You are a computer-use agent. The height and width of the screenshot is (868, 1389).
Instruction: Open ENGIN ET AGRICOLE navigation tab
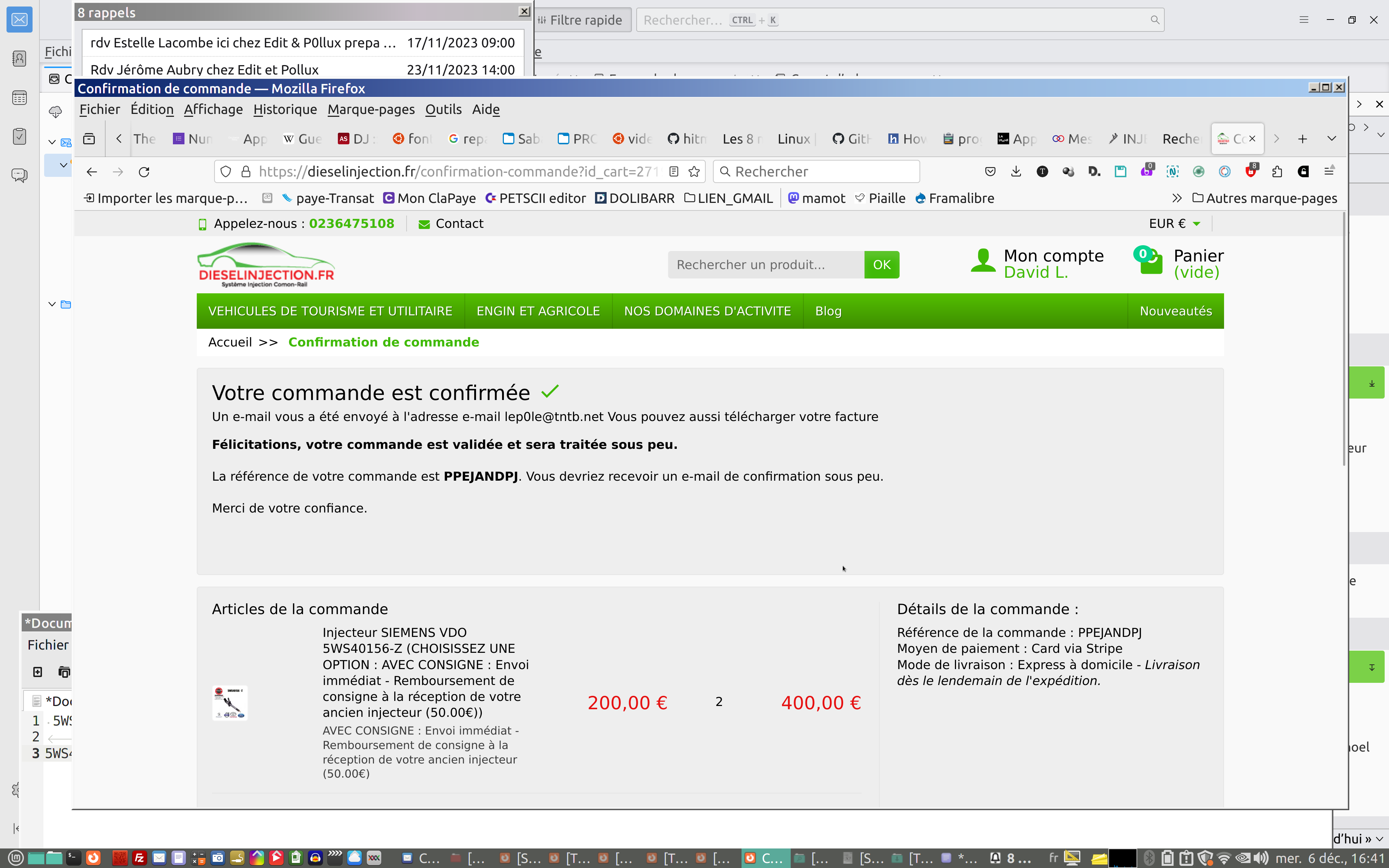[538, 311]
